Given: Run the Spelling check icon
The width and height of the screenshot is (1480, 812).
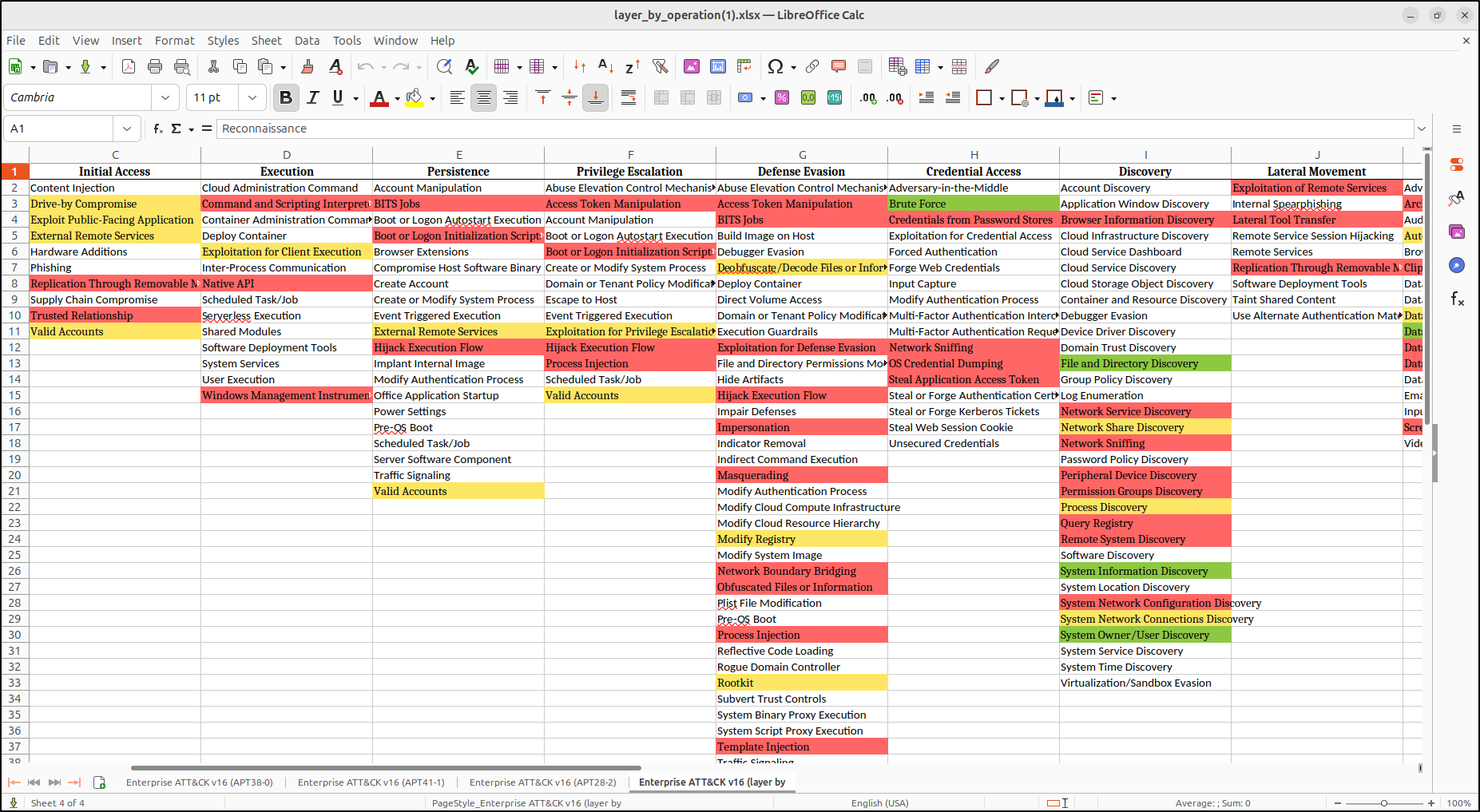Looking at the screenshot, I should 472,66.
